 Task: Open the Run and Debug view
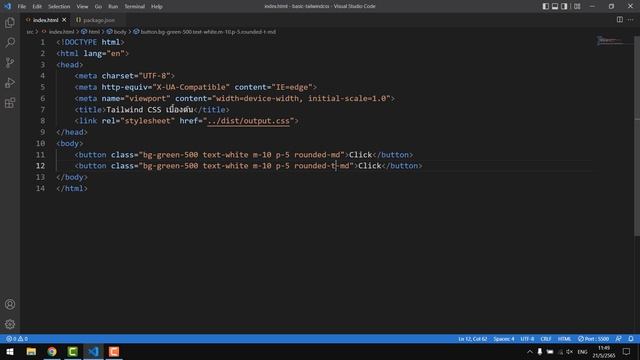pos(10,82)
